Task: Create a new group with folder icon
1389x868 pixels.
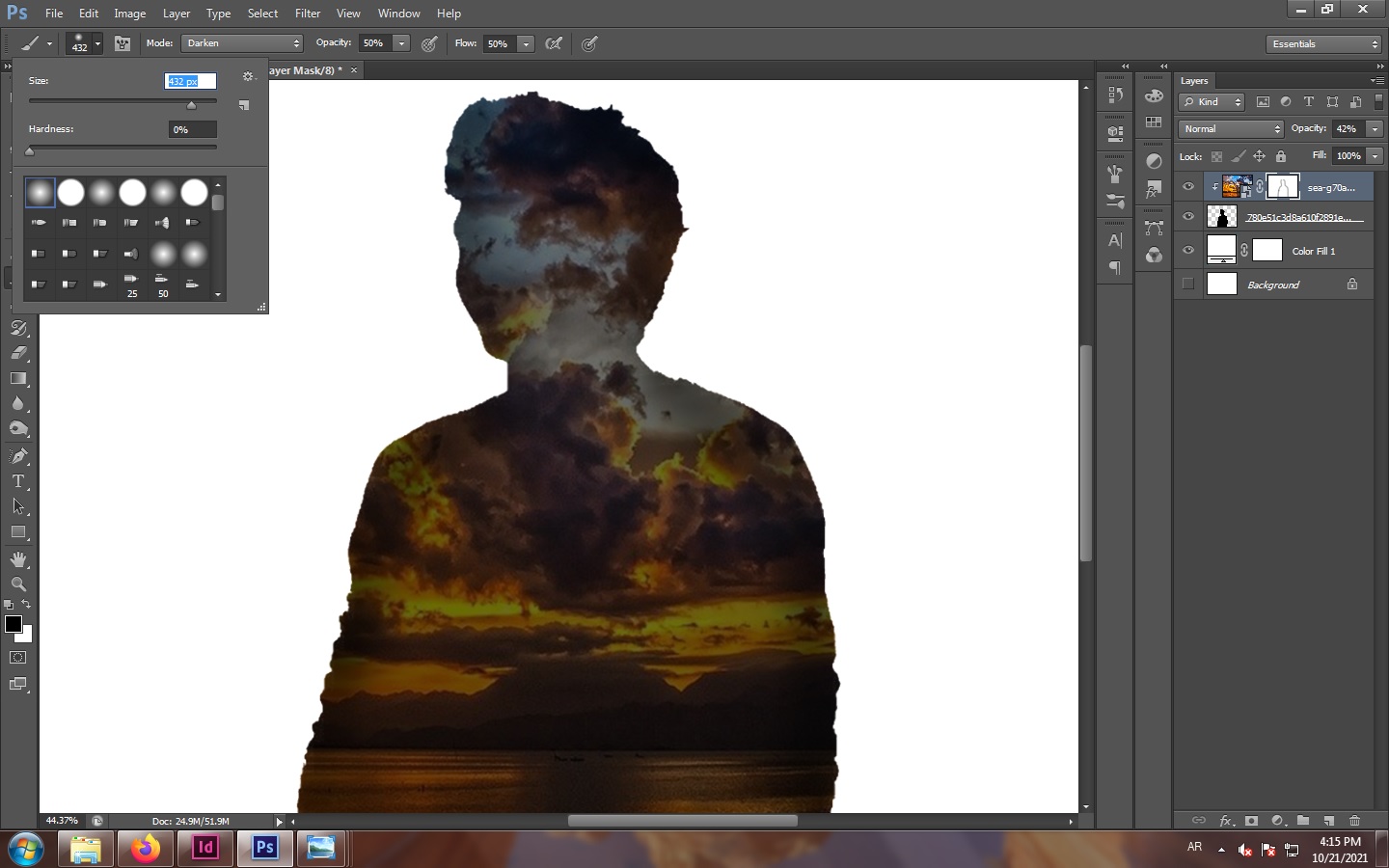Action: tap(1303, 821)
